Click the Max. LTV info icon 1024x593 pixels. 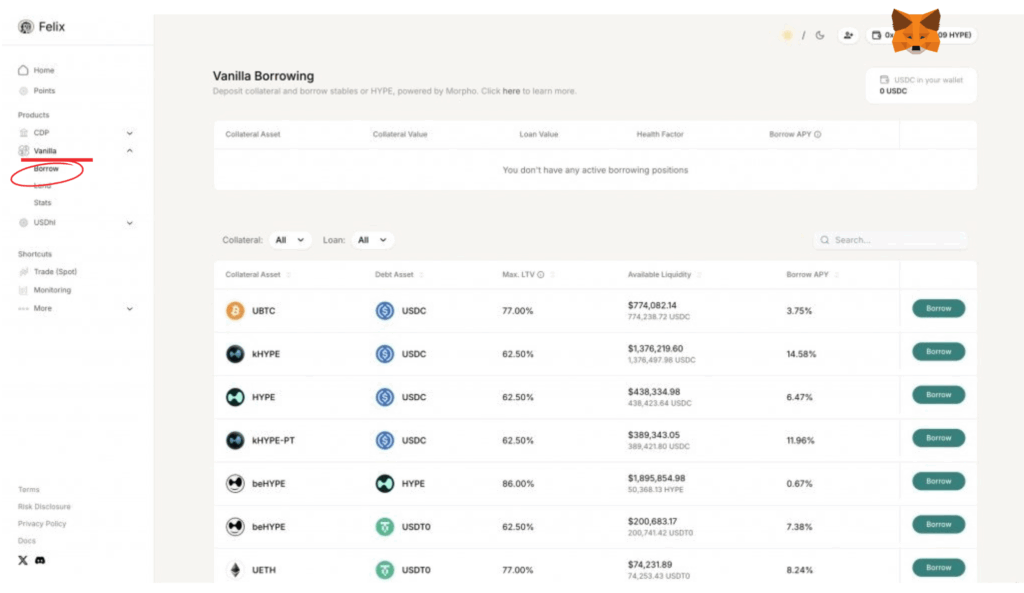pos(541,275)
